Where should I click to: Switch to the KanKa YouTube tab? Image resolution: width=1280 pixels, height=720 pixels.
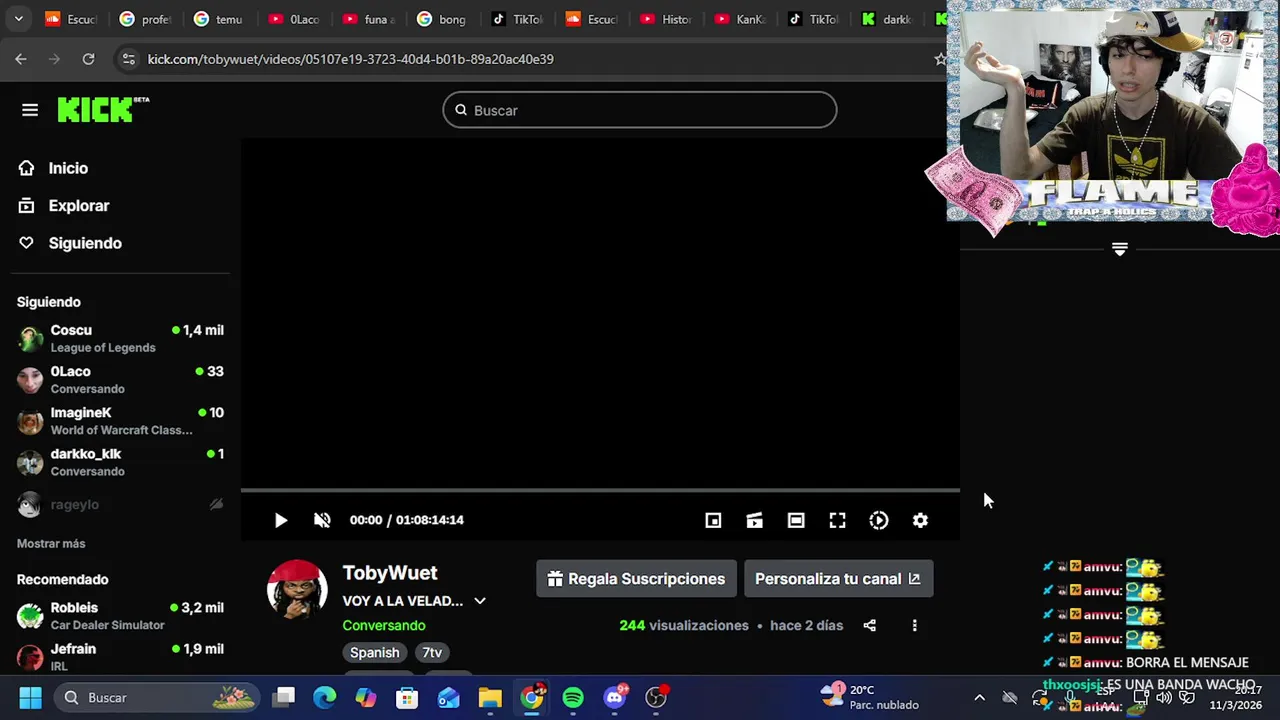[x=741, y=19]
